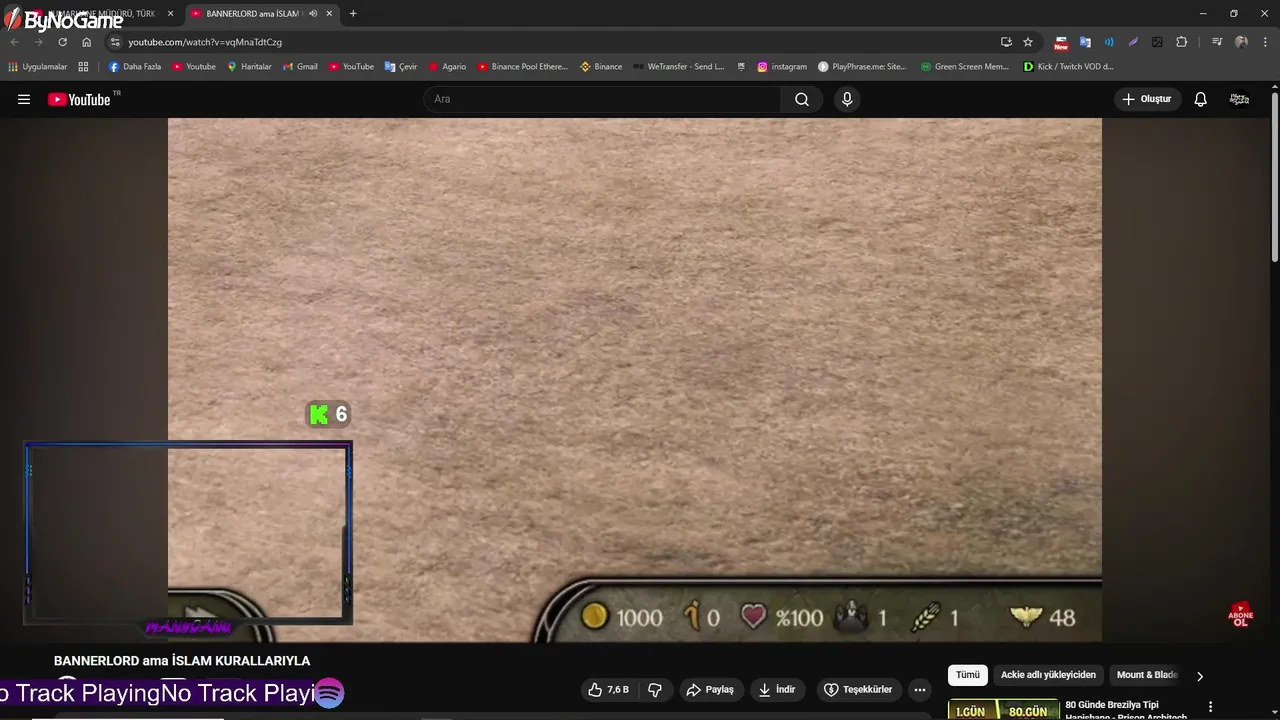The height and width of the screenshot is (720, 1280).
Task: Open the install/cast icon in address bar
Action: click(1006, 42)
